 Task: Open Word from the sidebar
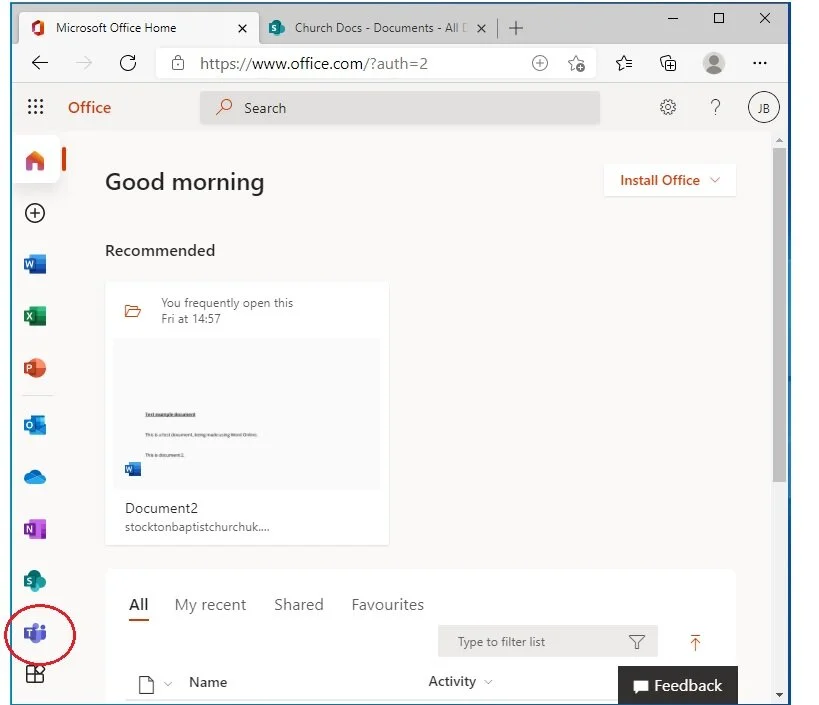[35, 264]
